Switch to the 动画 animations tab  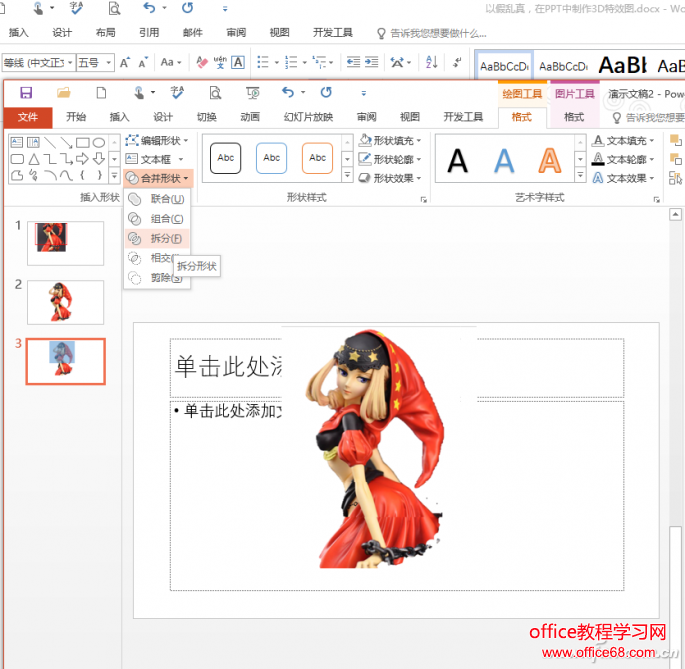[x=250, y=117]
